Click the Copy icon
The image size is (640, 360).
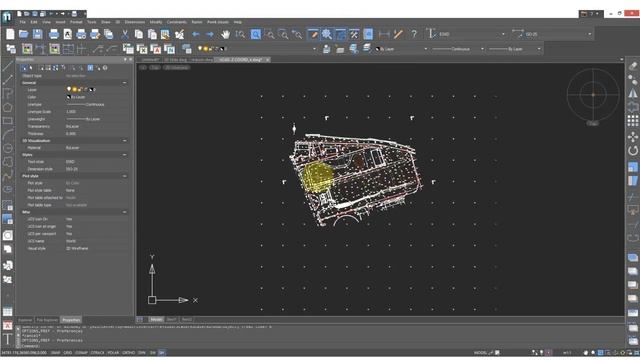coord(139,34)
